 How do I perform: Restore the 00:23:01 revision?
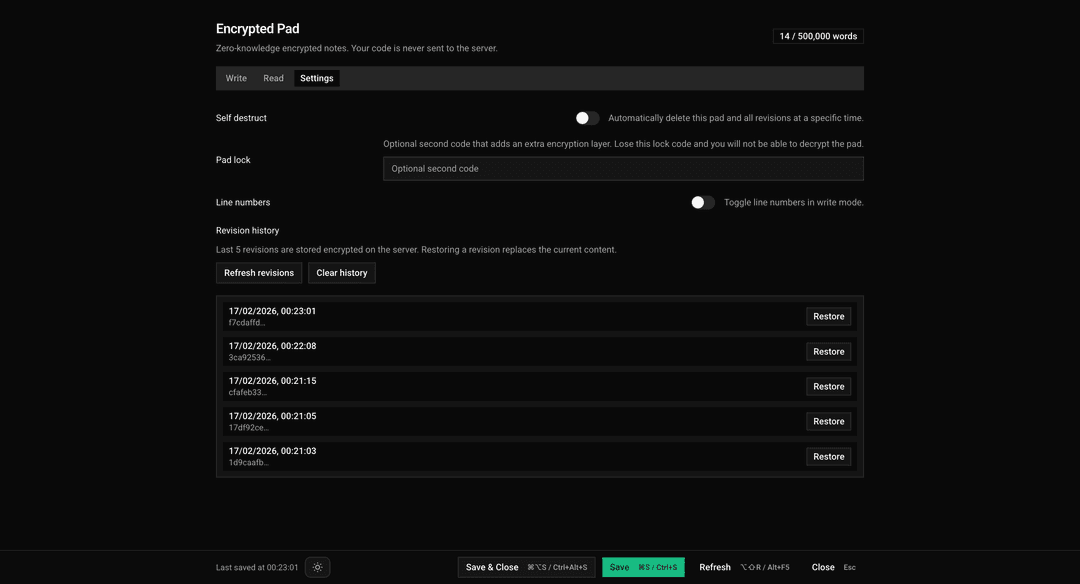[828, 317]
